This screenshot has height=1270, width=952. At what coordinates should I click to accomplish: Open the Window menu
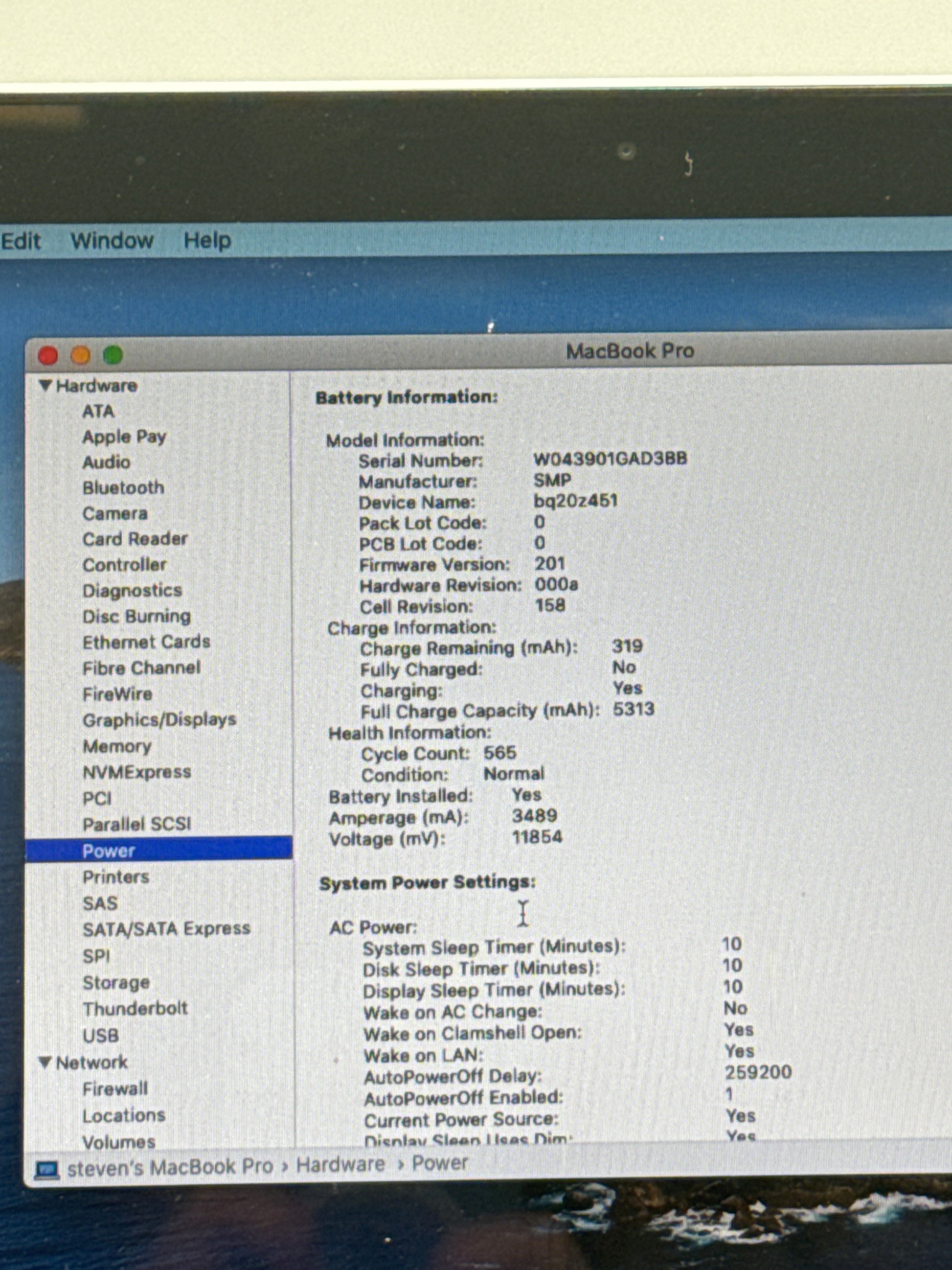[x=112, y=240]
